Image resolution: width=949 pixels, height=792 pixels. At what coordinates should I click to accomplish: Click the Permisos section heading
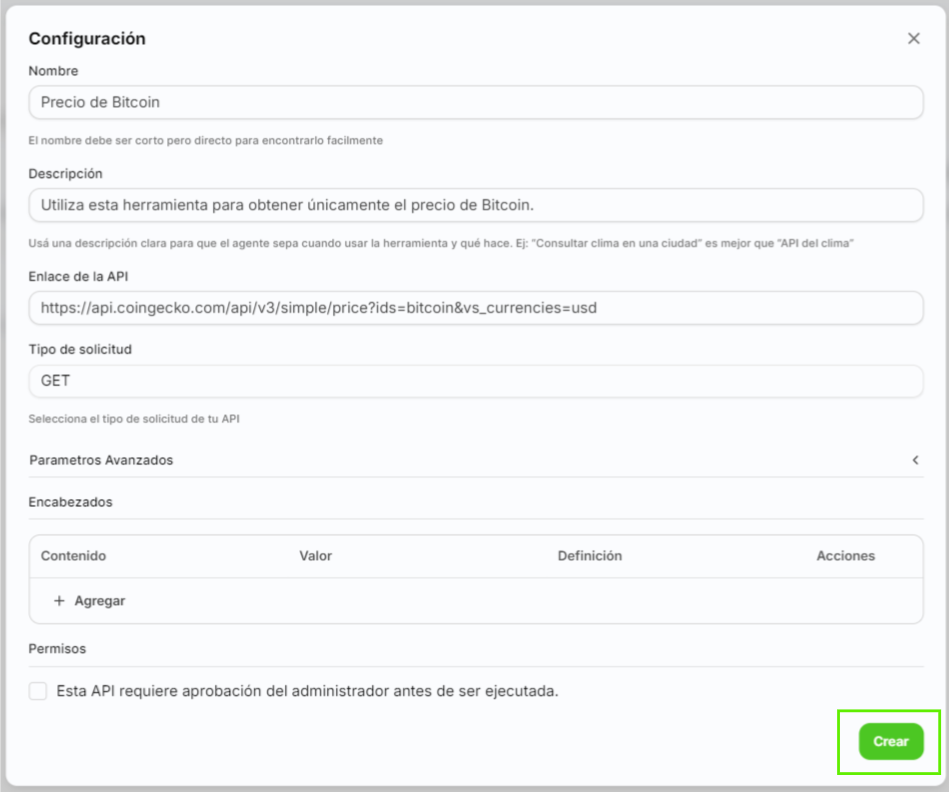[57, 649]
